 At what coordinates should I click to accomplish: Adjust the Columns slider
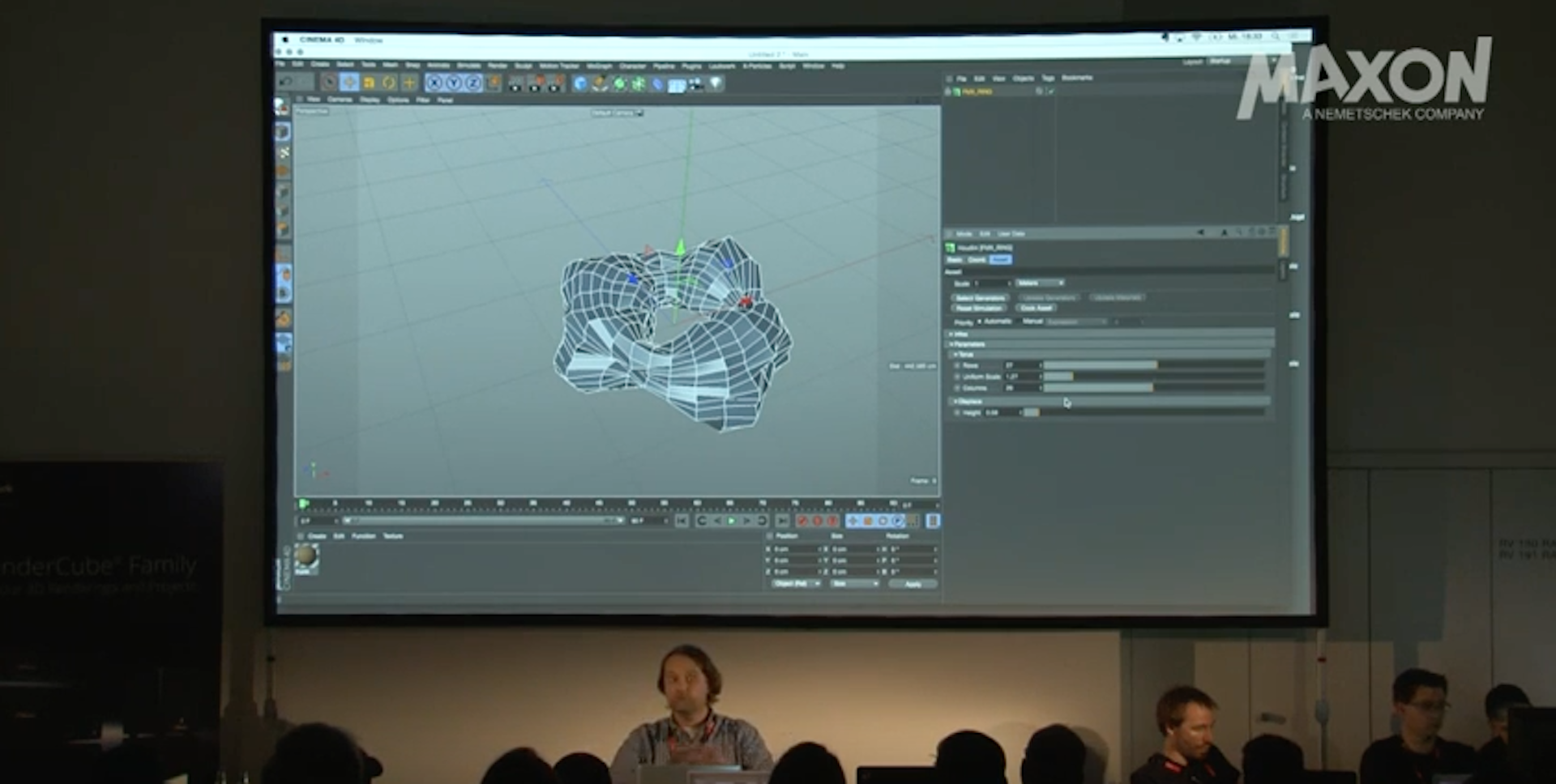1154,388
